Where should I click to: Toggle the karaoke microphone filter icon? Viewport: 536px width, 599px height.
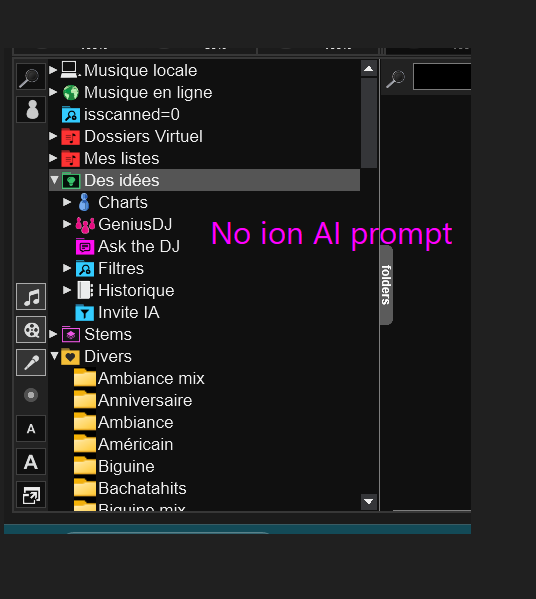(x=31, y=363)
